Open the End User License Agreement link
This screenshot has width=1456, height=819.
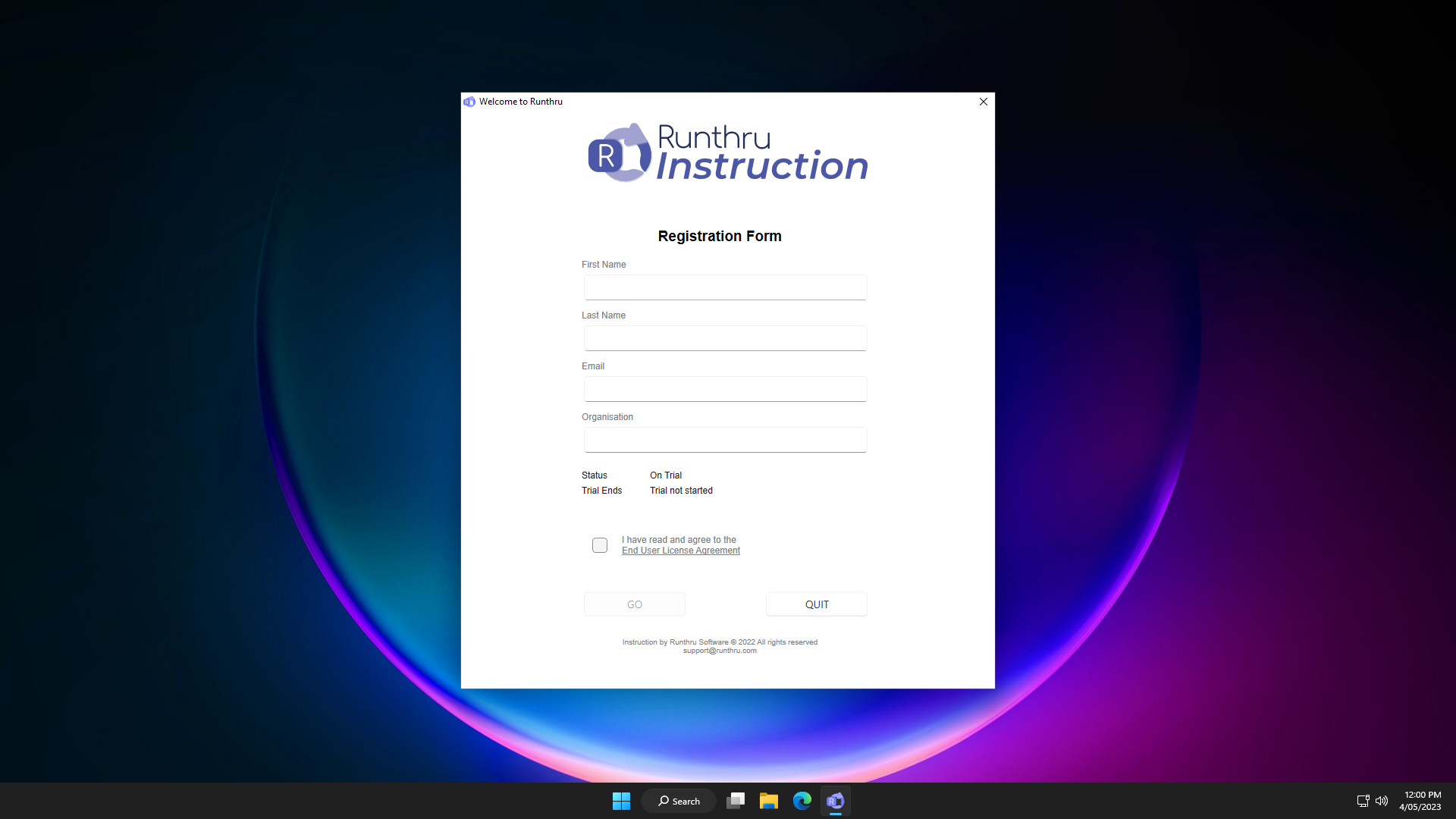pos(680,551)
